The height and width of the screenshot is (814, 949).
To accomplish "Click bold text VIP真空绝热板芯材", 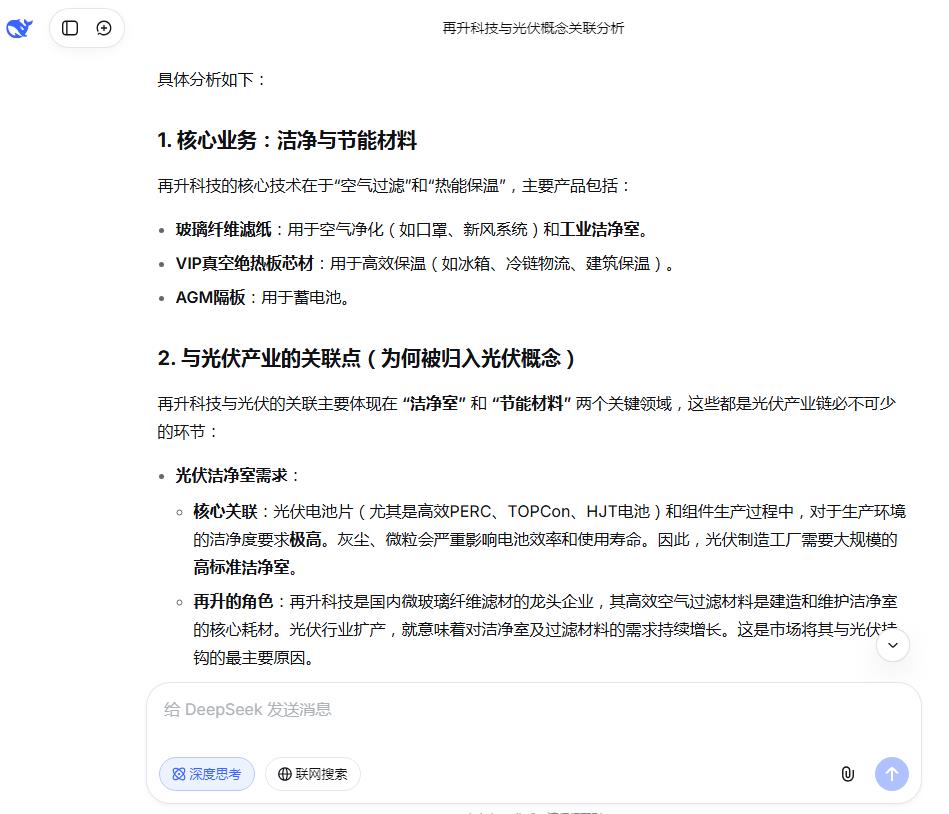I will coord(245,263).
